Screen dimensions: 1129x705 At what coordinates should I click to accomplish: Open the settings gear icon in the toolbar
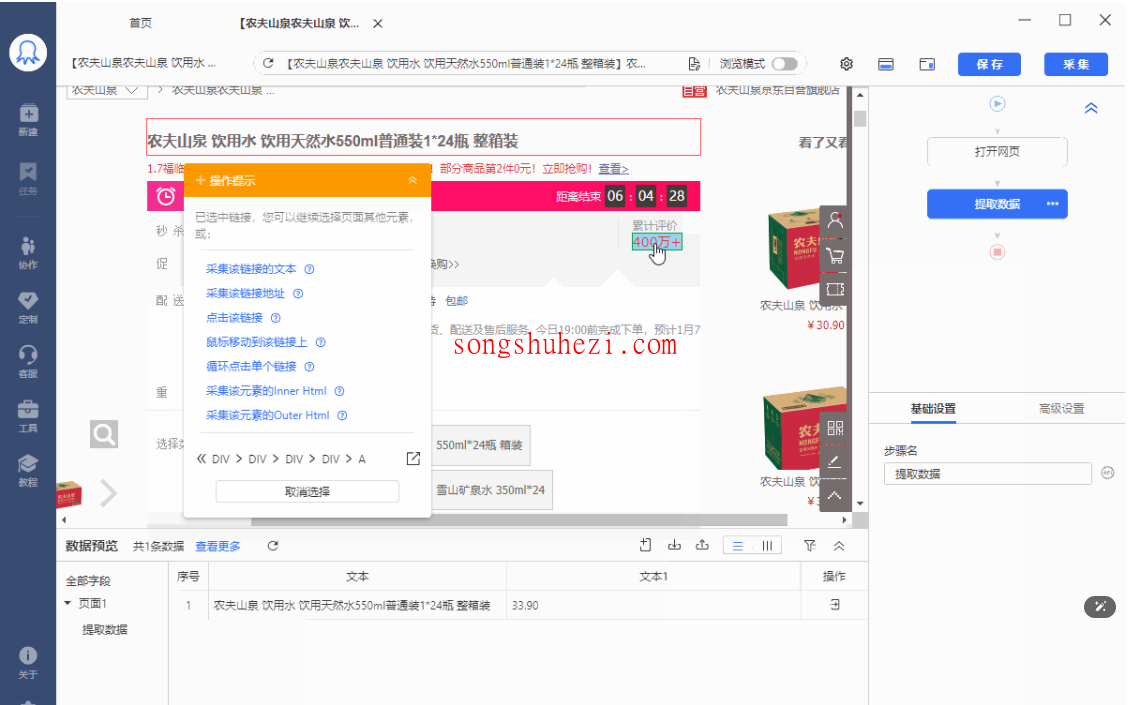pos(846,64)
